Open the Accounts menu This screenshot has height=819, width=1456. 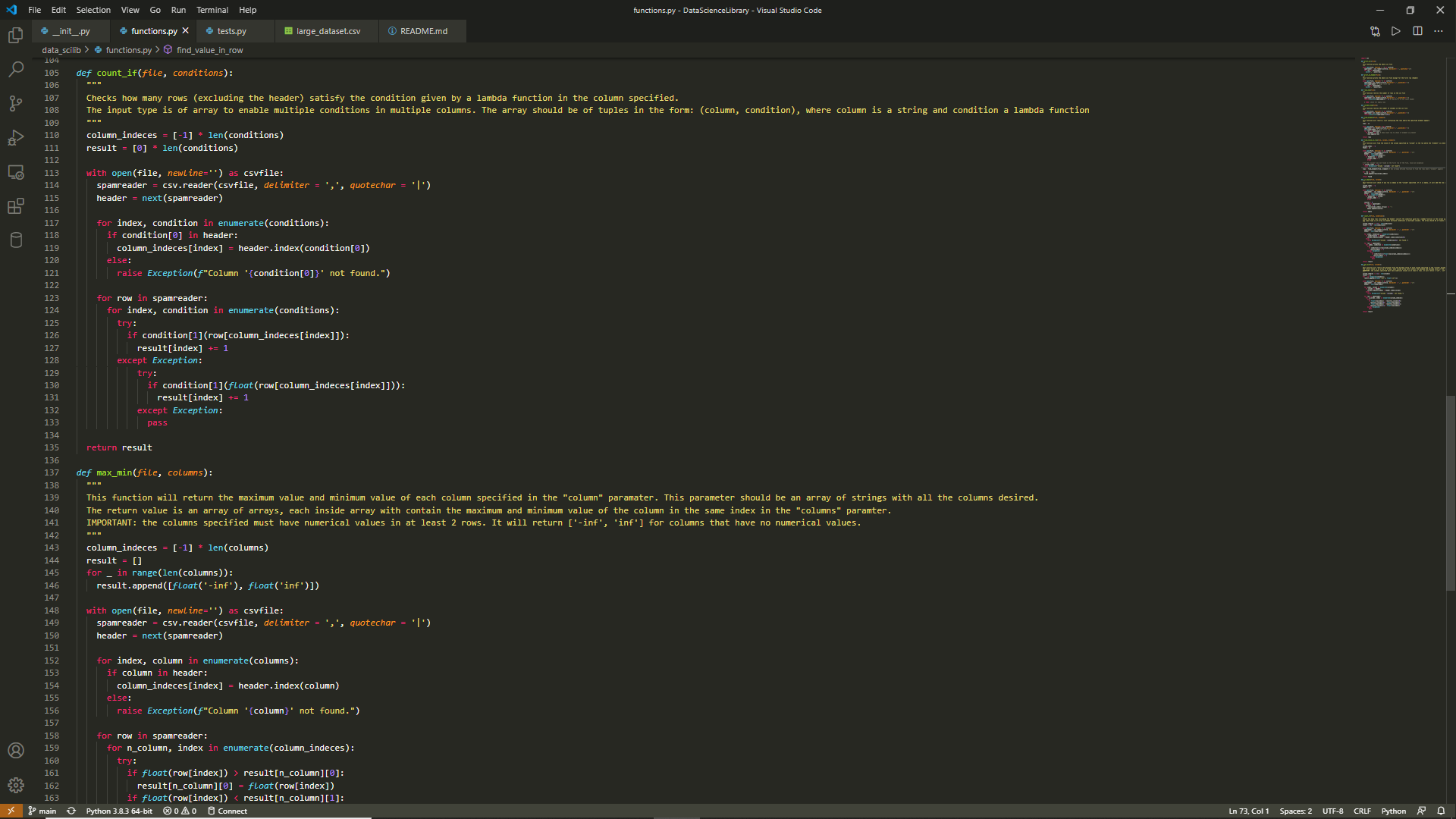[x=15, y=751]
